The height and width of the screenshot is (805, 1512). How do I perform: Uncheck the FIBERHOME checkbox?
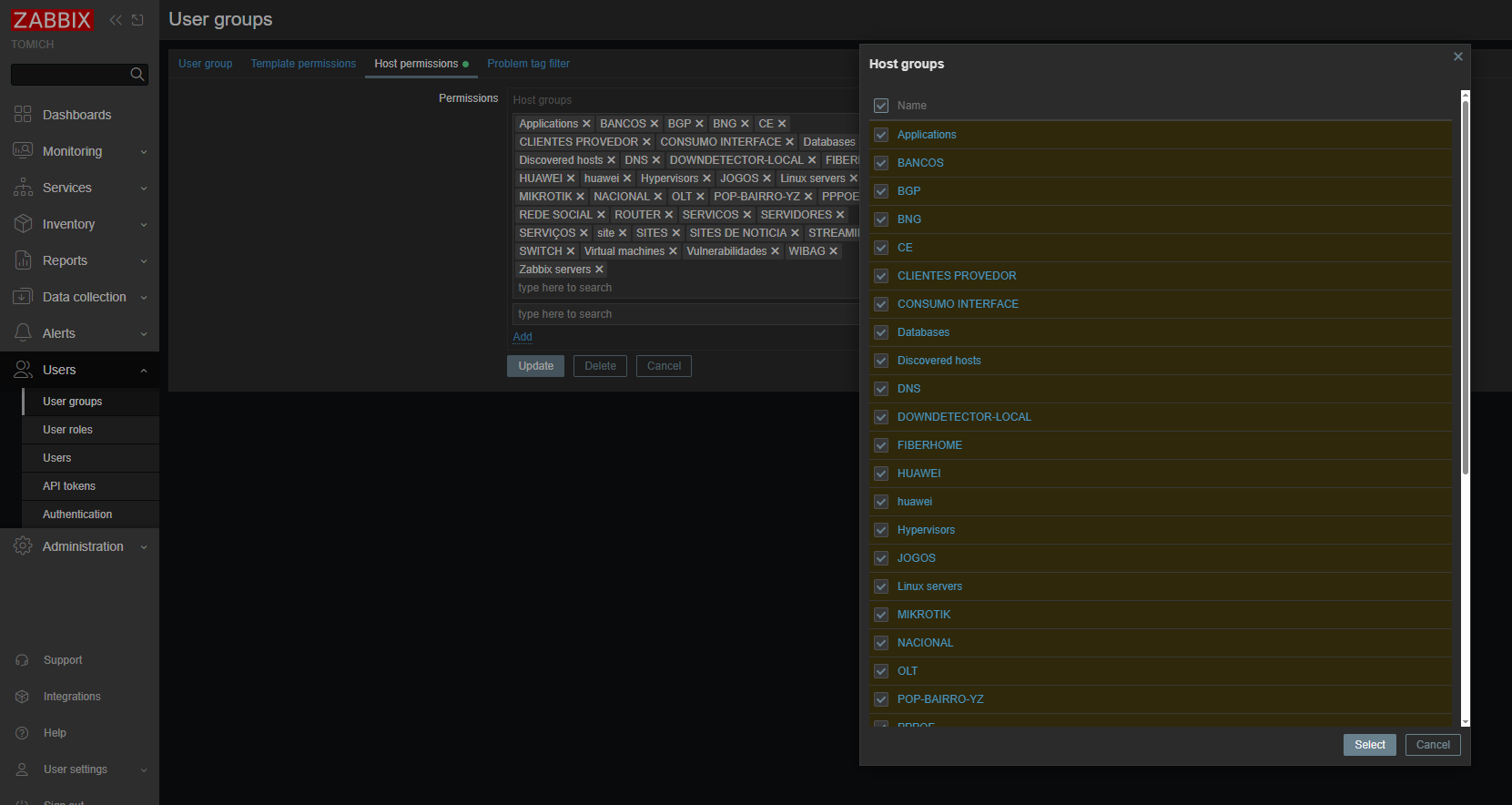pyautogui.click(x=881, y=445)
